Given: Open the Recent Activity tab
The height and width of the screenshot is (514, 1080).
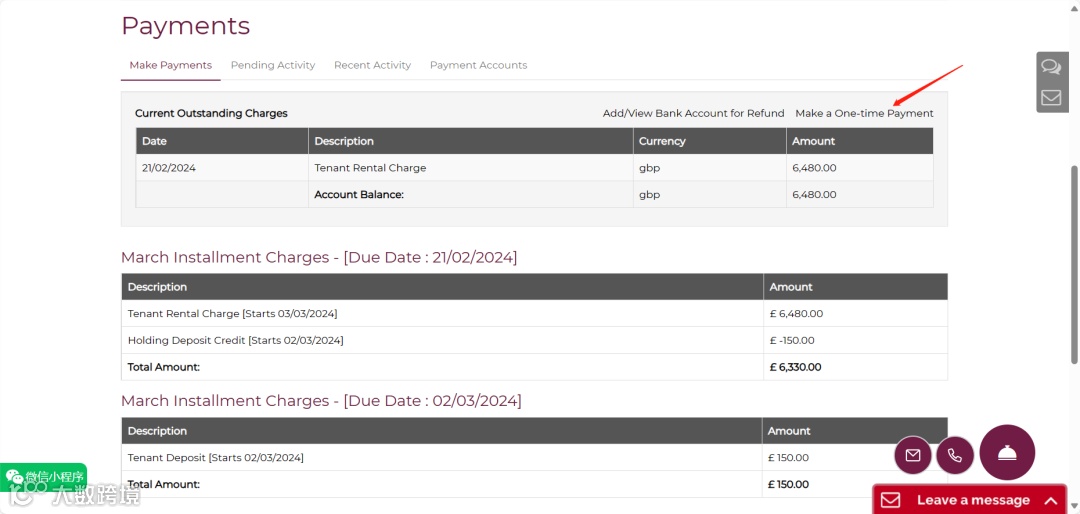Looking at the screenshot, I should coord(373,65).
